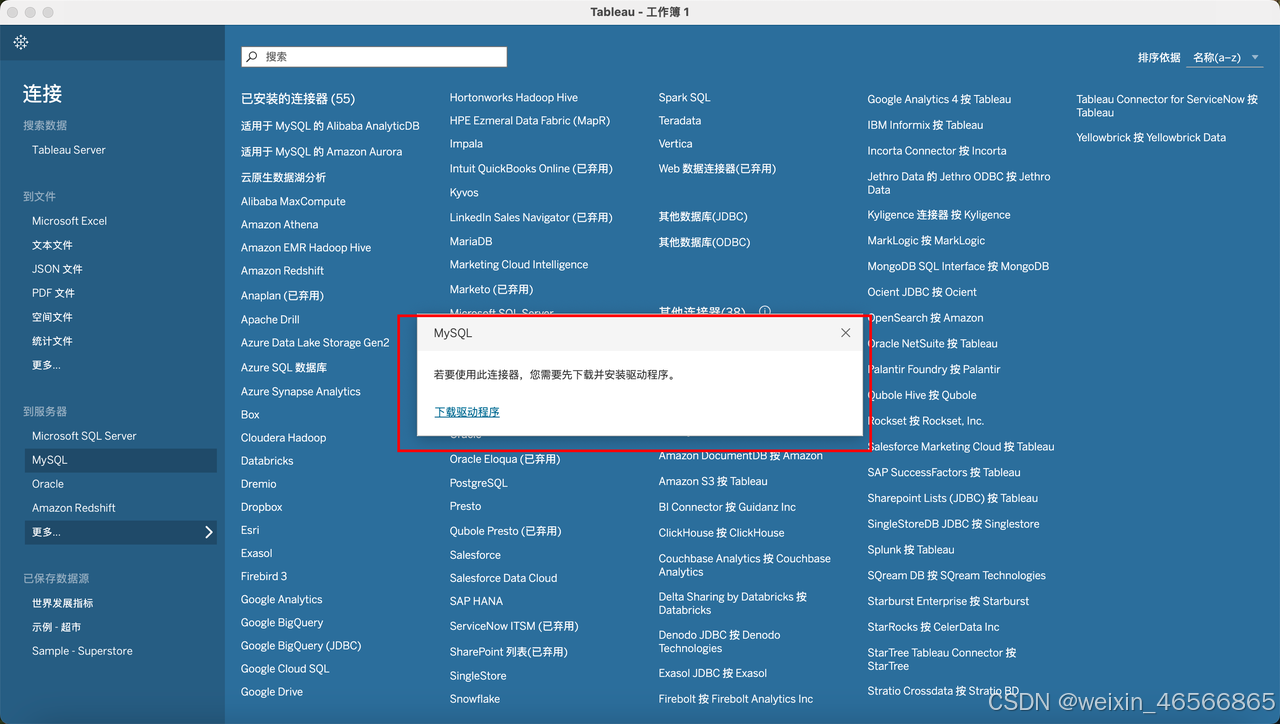Image resolution: width=1280 pixels, height=724 pixels.
Task: Select Teradata connector
Action: (x=680, y=121)
